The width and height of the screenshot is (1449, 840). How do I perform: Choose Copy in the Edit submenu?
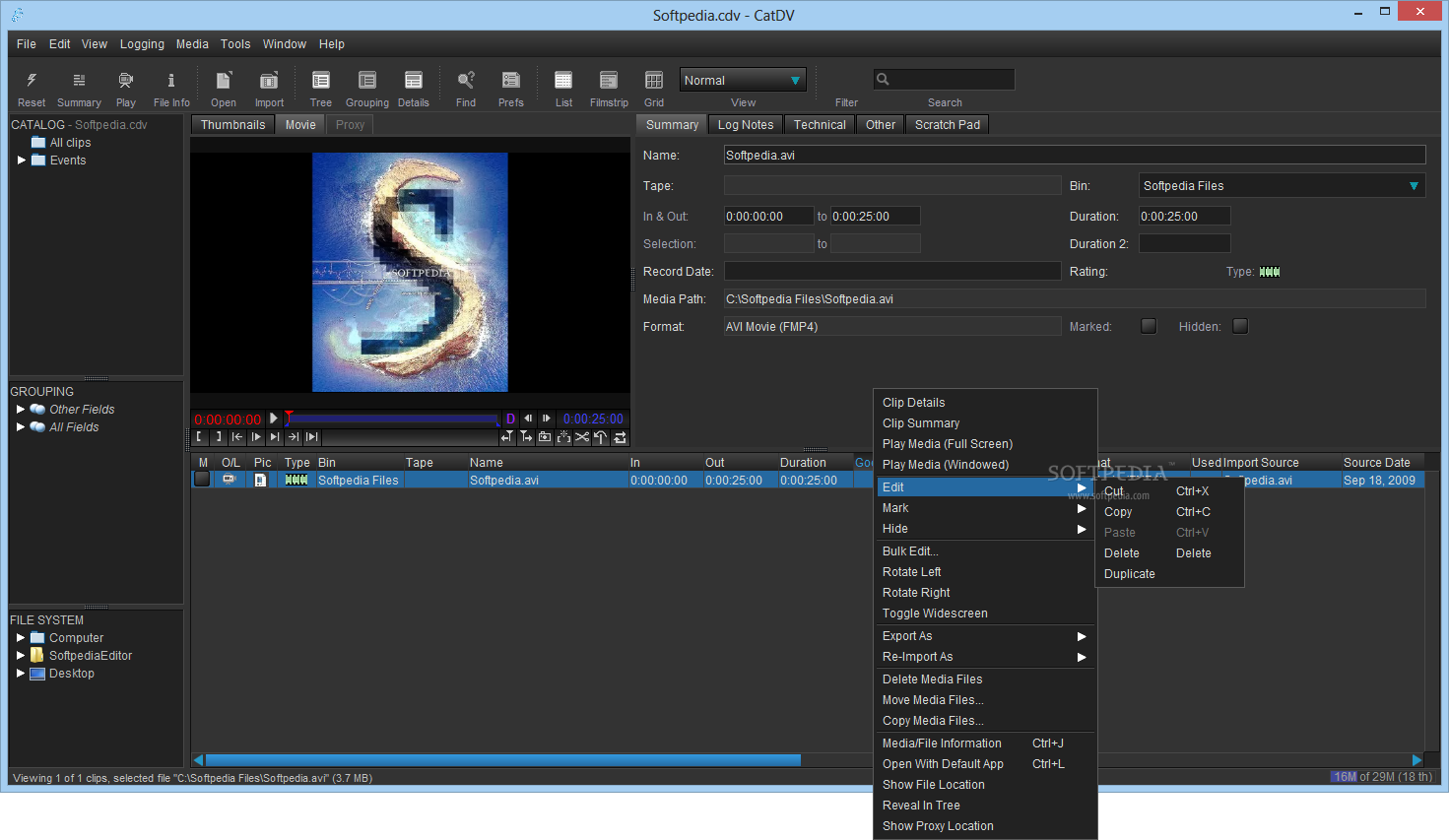click(x=1169, y=512)
